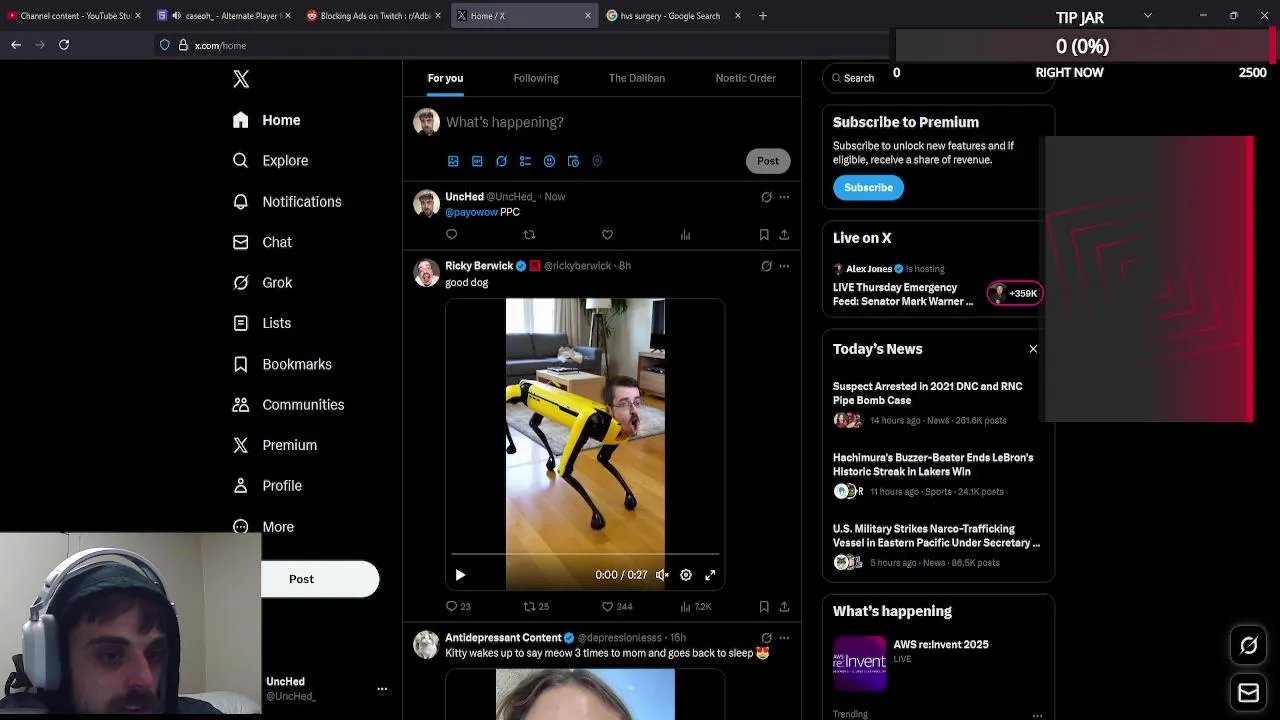1280x720 pixels.
Task: Expand the browser tab list chevron
Action: coord(1147,16)
